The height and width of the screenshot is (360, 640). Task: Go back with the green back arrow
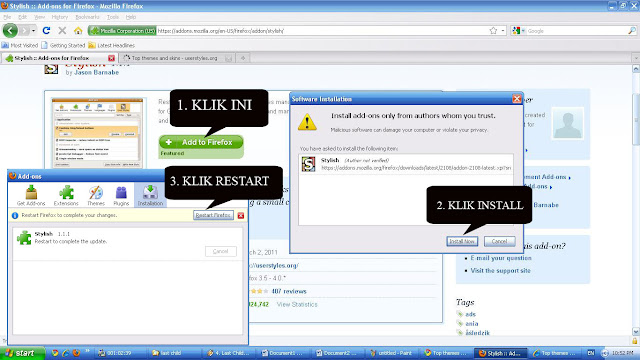coord(10,31)
